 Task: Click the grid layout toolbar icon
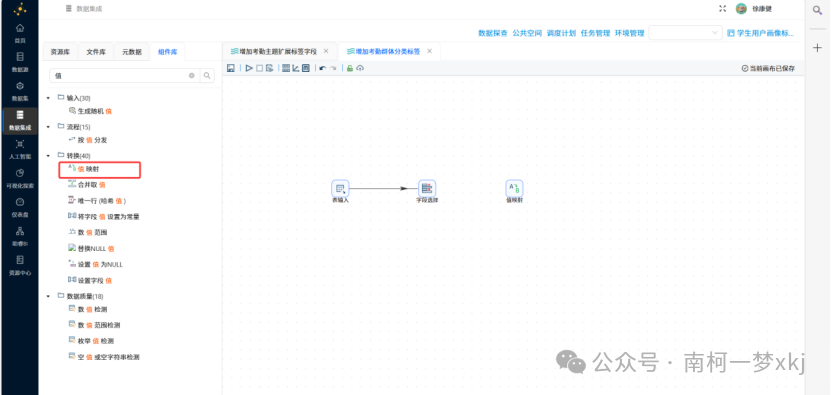click(x=286, y=68)
